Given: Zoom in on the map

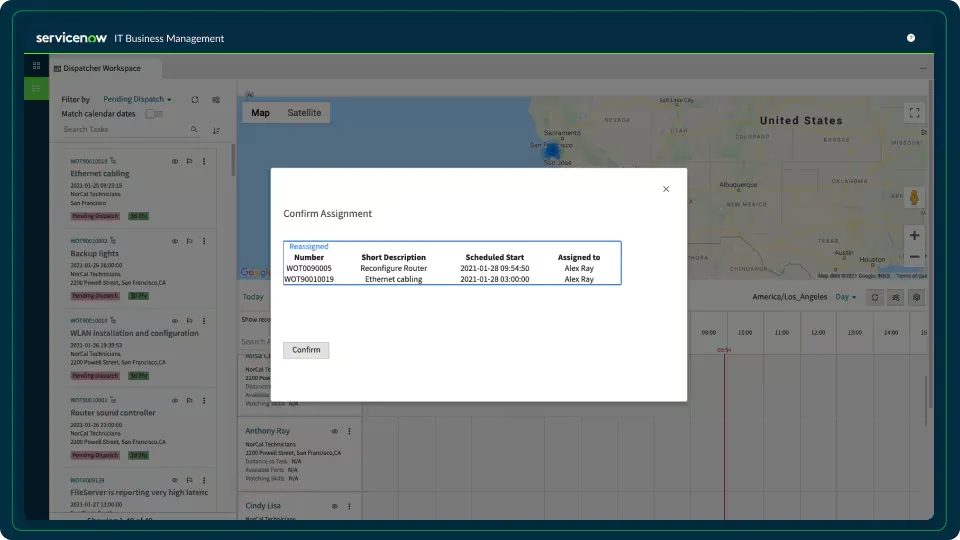Looking at the screenshot, I should click(914, 236).
